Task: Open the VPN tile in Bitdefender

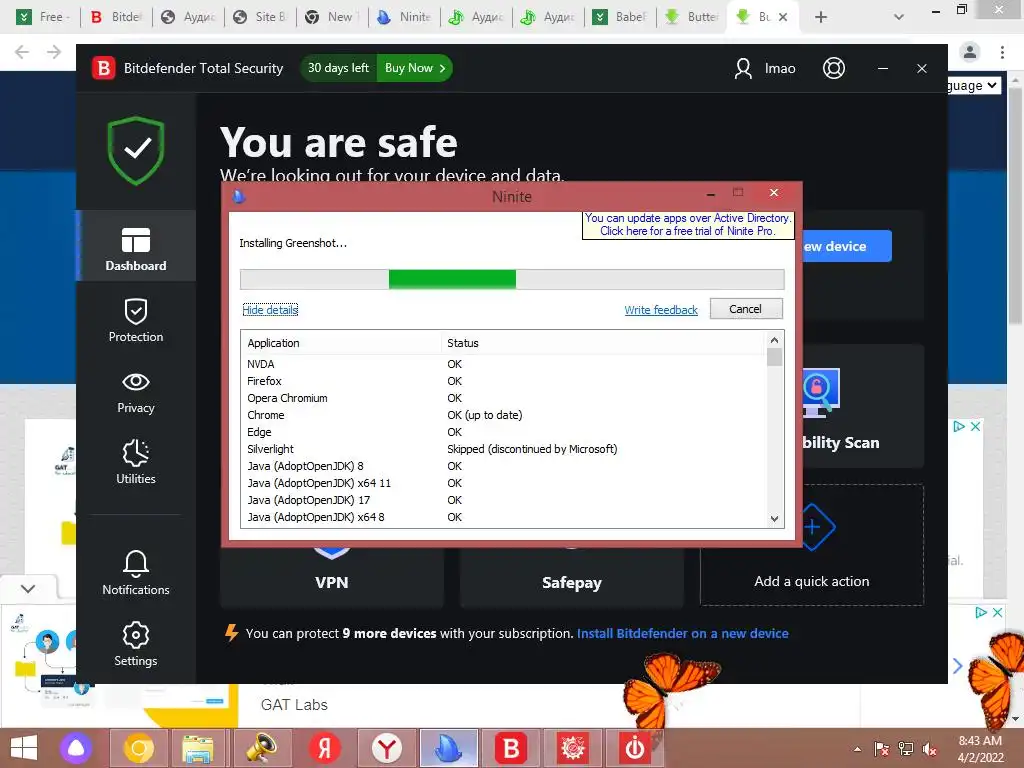Action: 332,578
